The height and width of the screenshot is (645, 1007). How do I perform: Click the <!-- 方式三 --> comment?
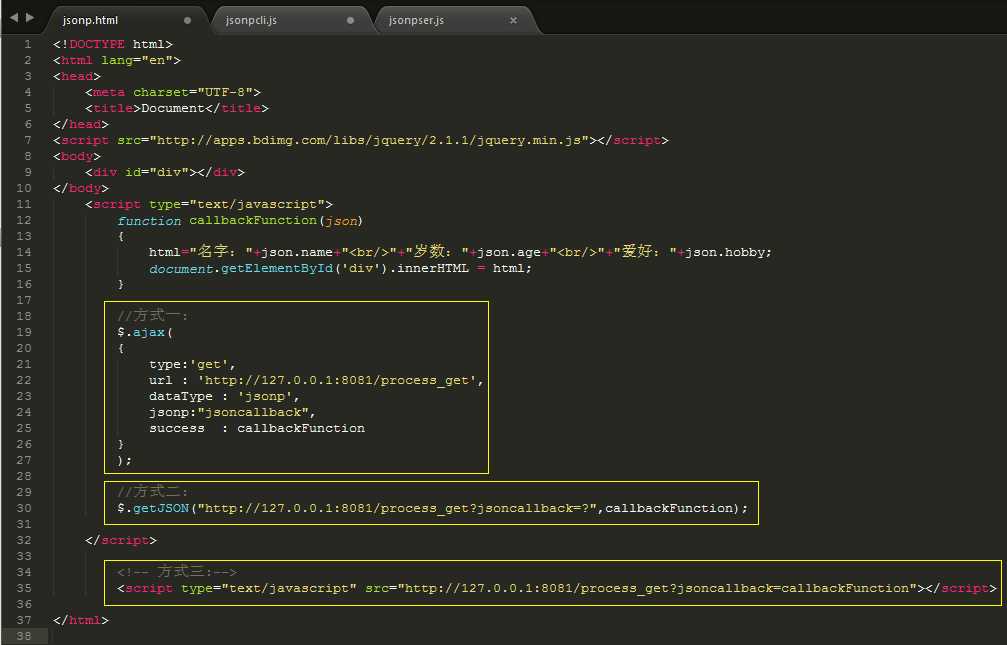[177, 572]
